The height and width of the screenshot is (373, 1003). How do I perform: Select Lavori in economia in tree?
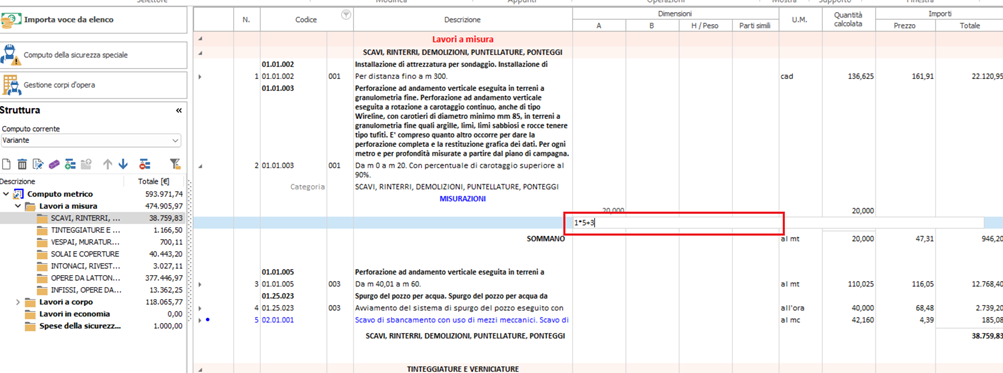pos(74,314)
